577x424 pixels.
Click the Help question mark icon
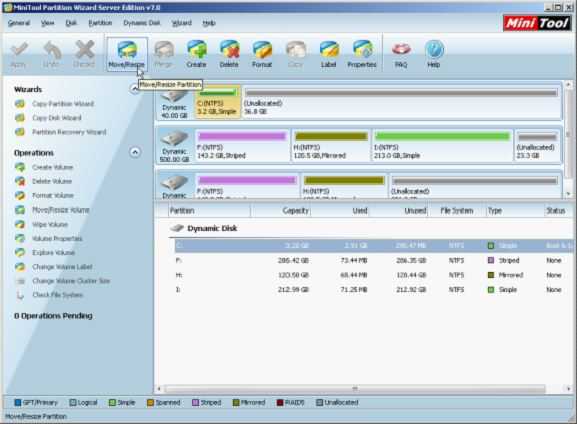[x=434, y=54]
